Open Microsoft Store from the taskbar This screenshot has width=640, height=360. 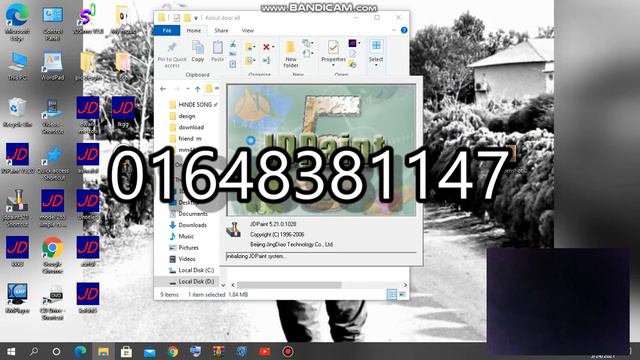126,351
